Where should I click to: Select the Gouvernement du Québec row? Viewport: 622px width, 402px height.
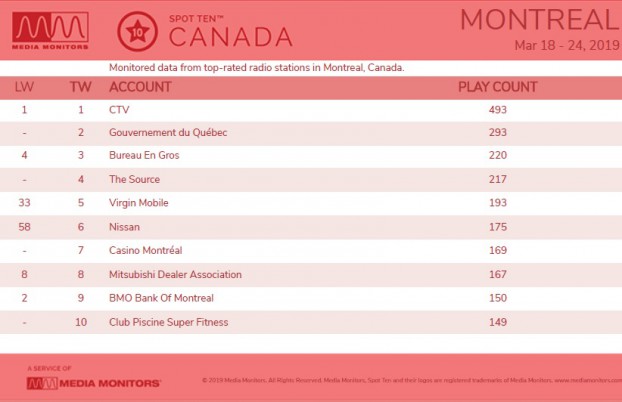coord(311,133)
